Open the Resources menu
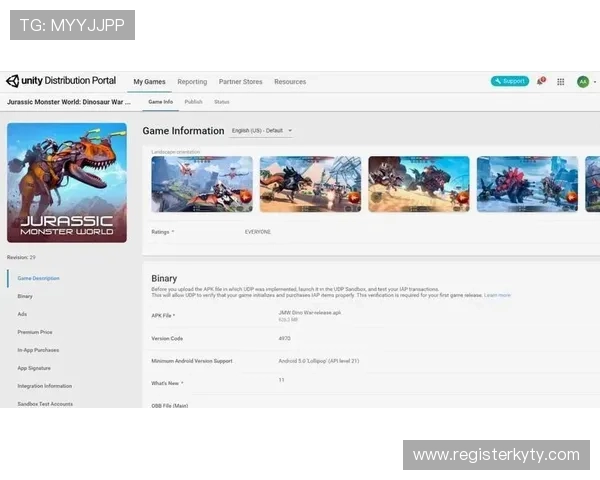This screenshot has width=600, height=480. tap(290, 82)
